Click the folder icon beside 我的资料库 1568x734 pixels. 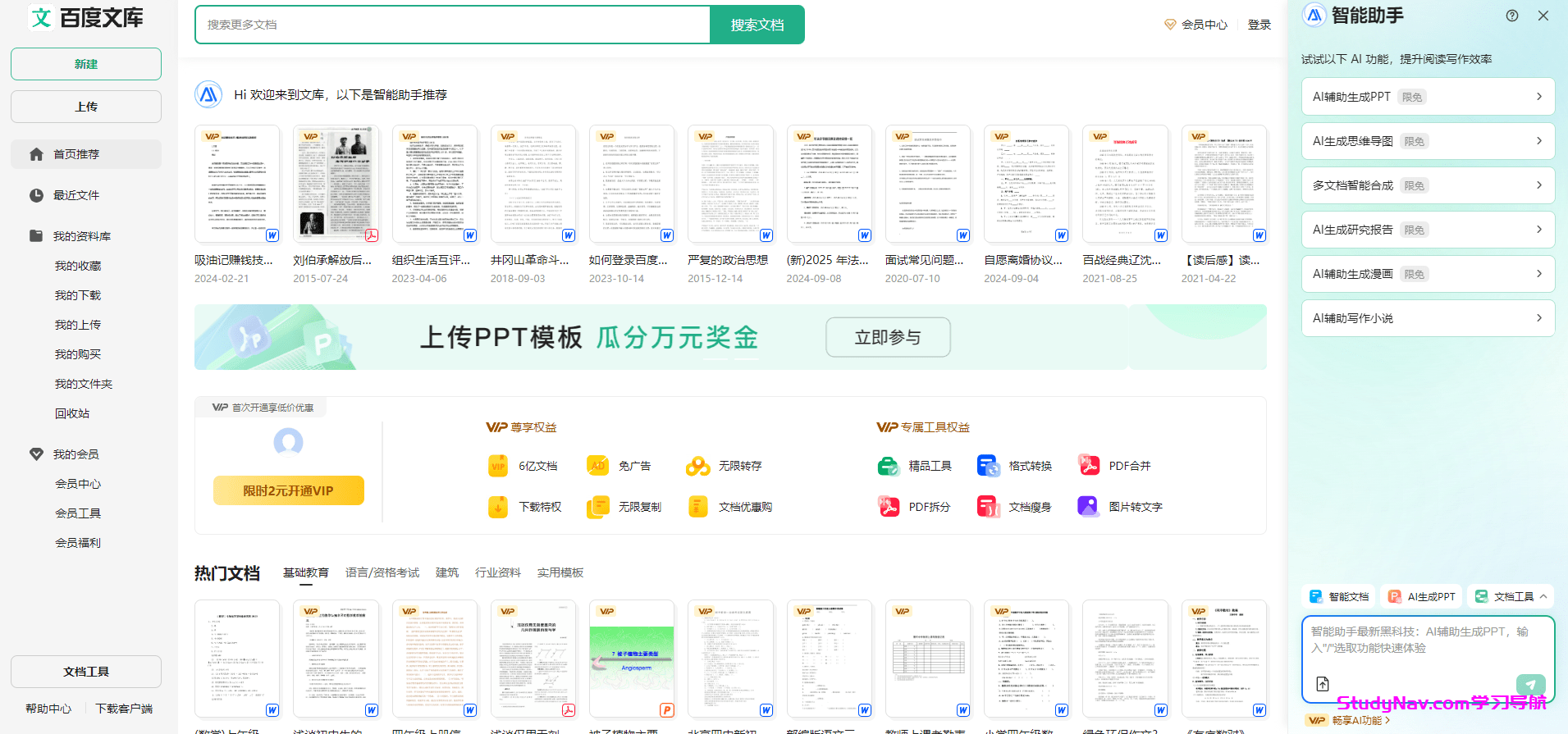click(36, 236)
